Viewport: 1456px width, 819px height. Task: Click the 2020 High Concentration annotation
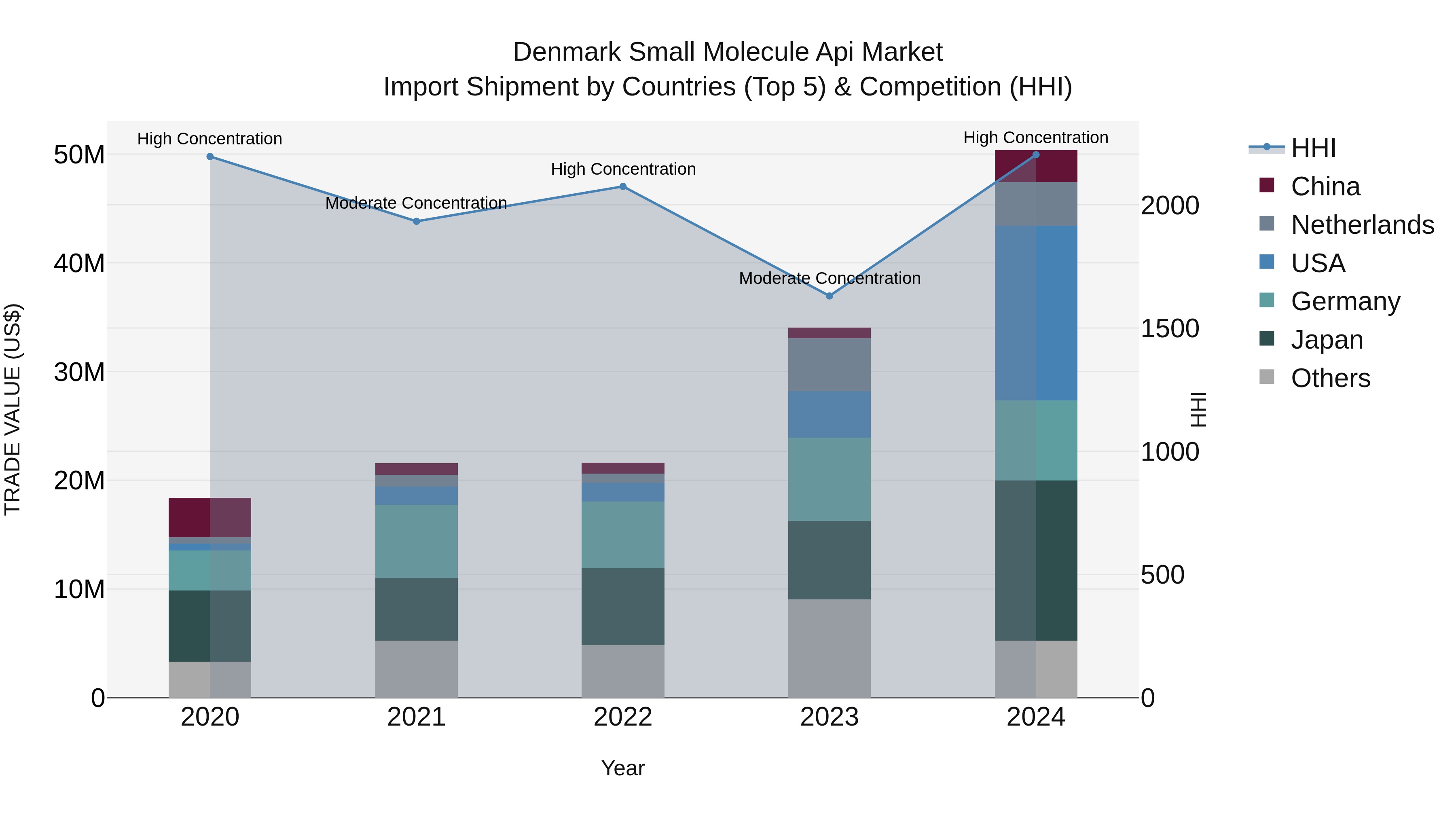coord(210,139)
